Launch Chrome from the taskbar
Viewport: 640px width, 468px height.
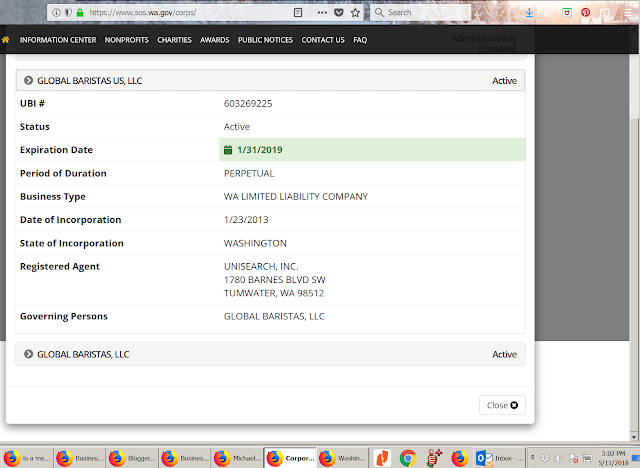point(408,458)
